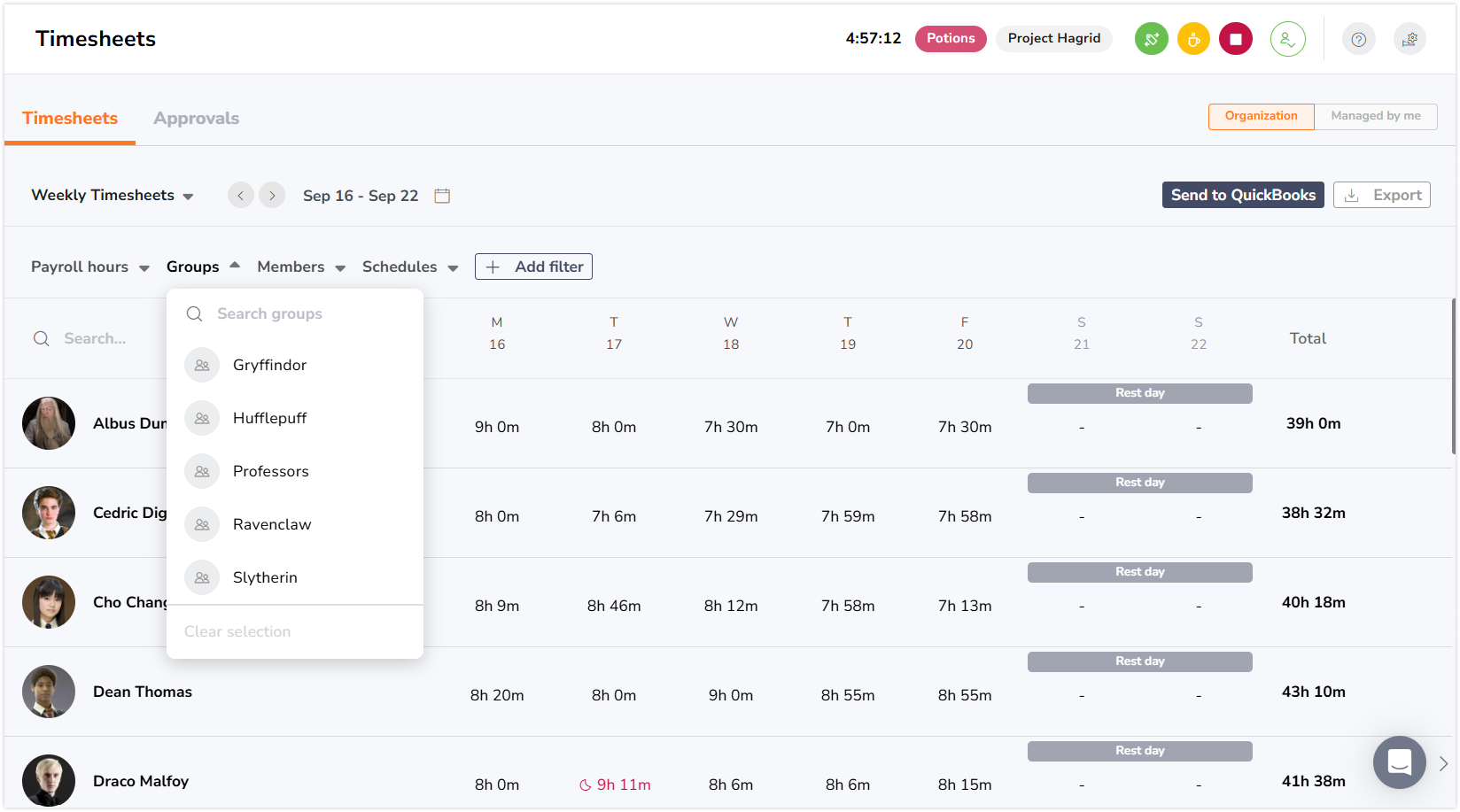
Task: Go to previous week arrow
Action: pyautogui.click(x=241, y=195)
